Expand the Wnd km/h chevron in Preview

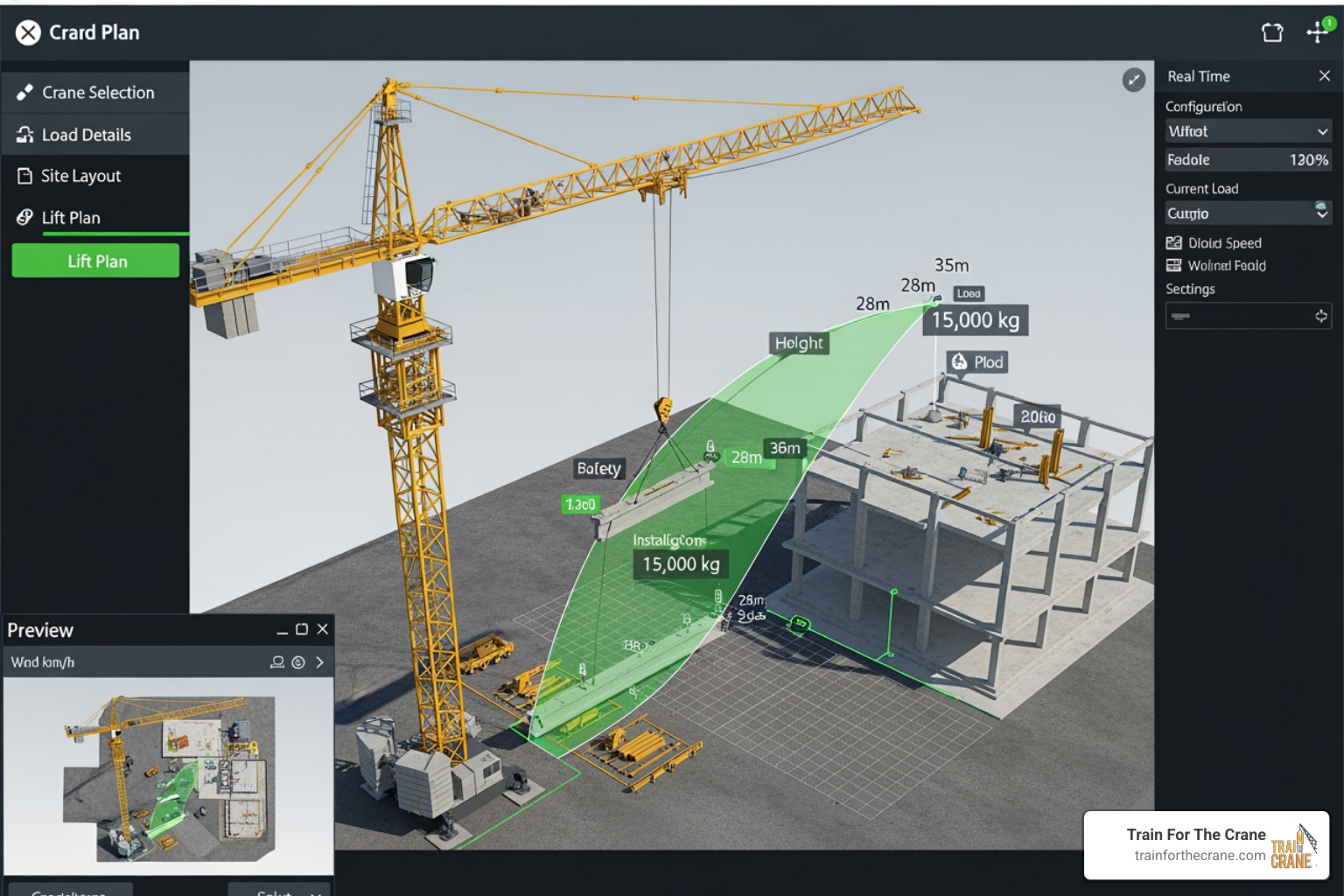click(x=320, y=662)
